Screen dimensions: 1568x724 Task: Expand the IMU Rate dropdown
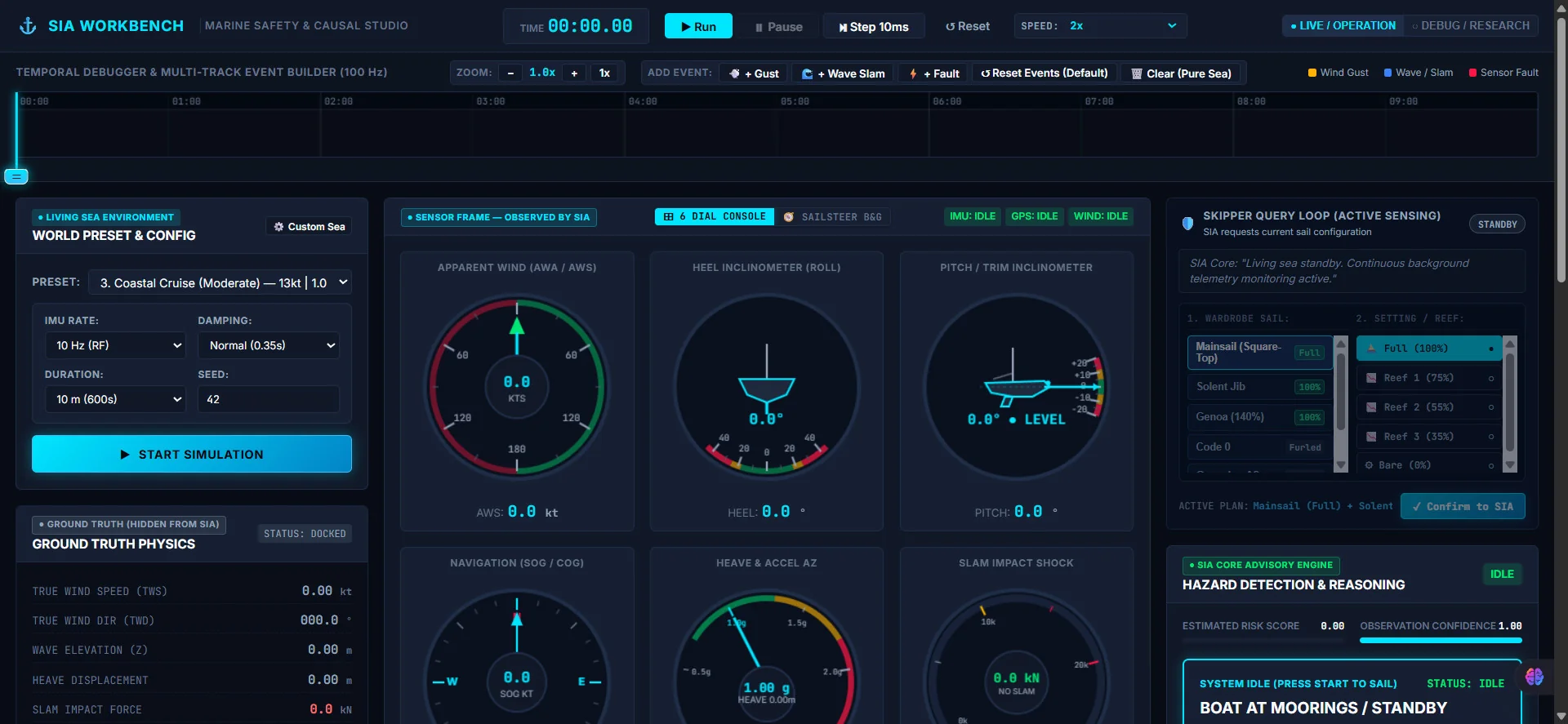(x=115, y=345)
